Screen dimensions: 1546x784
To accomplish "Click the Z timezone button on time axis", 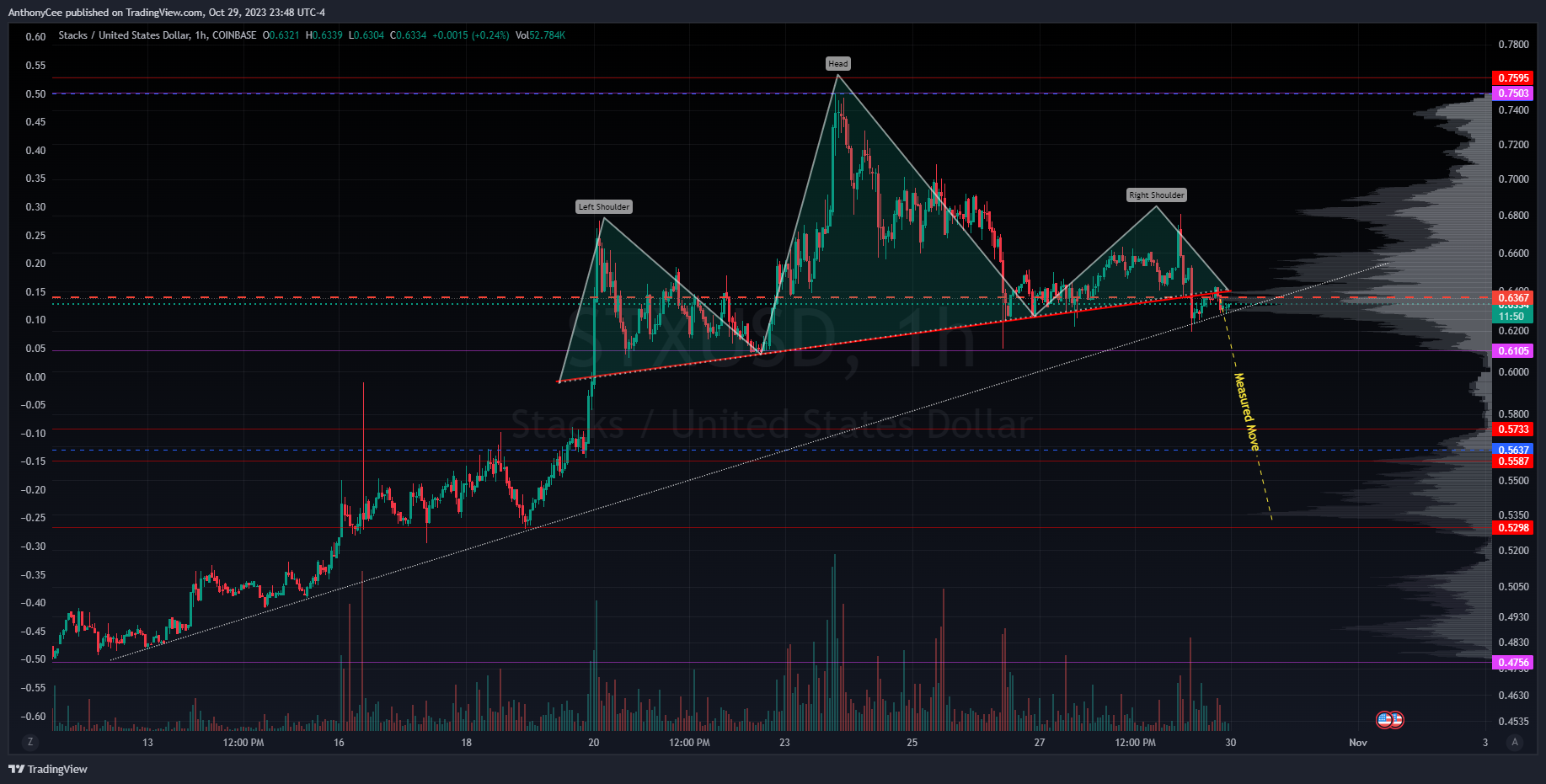I will point(30,742).
